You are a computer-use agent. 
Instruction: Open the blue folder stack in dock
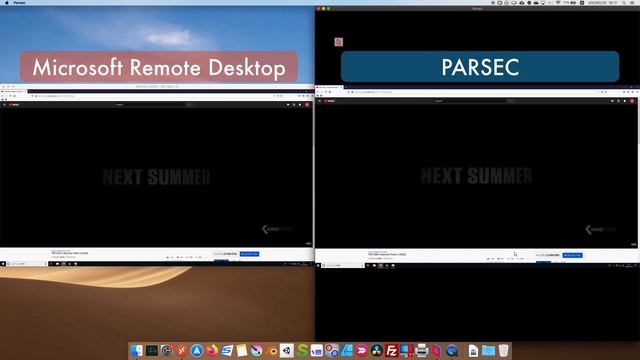coord(488,350)
